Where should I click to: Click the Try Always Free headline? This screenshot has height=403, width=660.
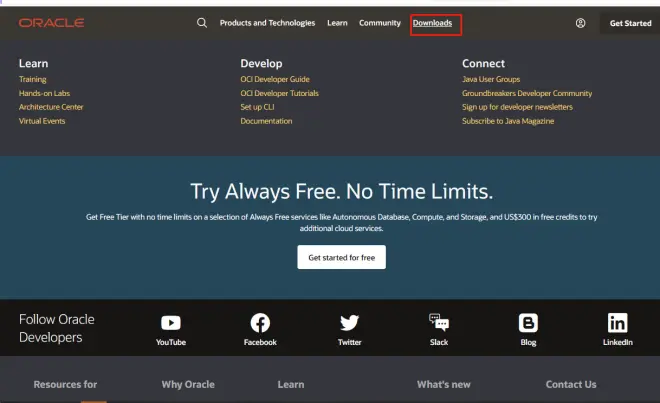(x=341, y=192)
